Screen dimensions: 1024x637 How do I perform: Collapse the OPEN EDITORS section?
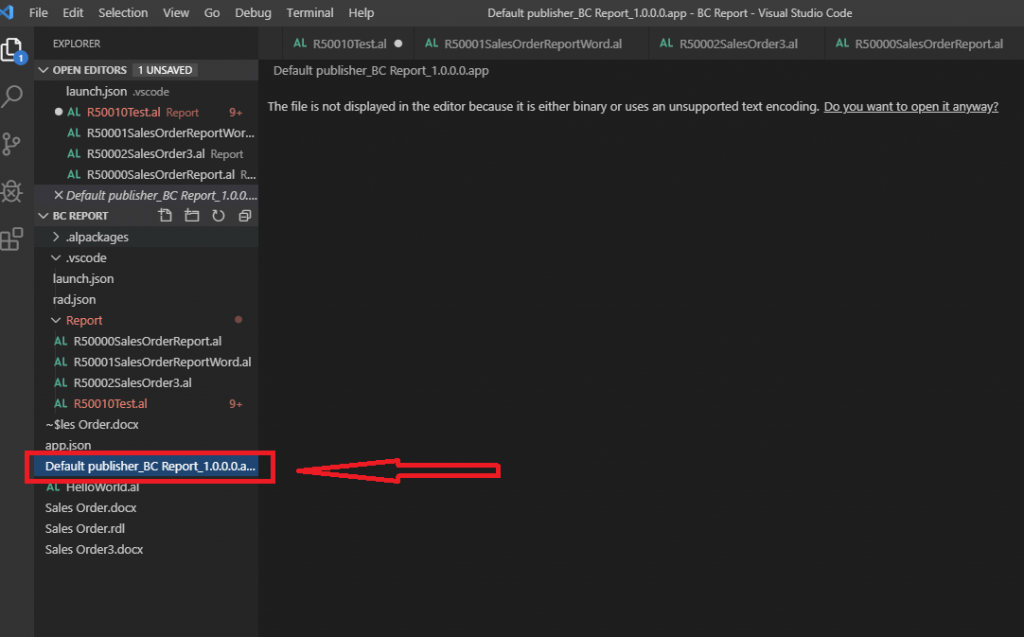pos(45,70)
